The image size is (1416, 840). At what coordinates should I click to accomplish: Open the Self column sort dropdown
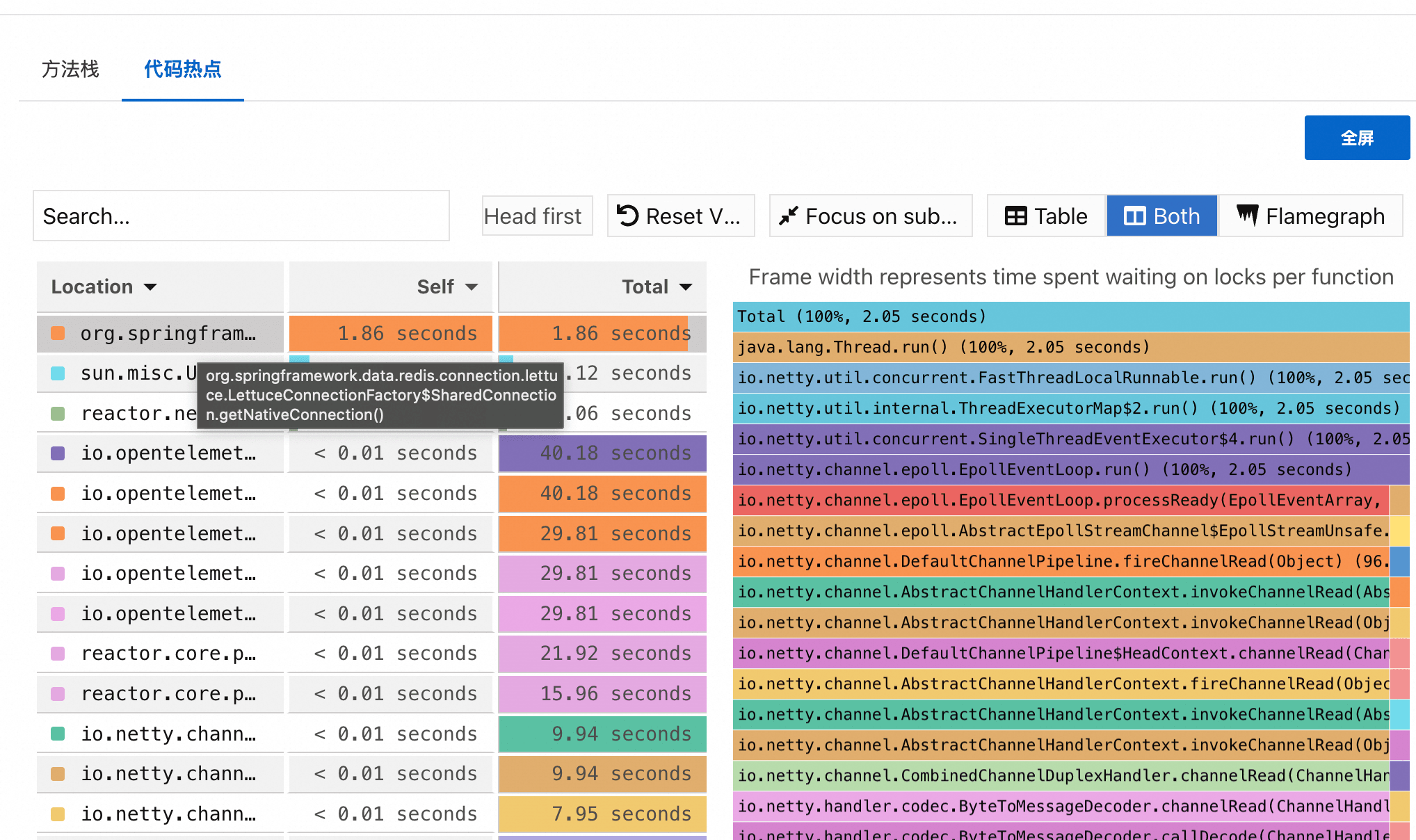(472, 287)
